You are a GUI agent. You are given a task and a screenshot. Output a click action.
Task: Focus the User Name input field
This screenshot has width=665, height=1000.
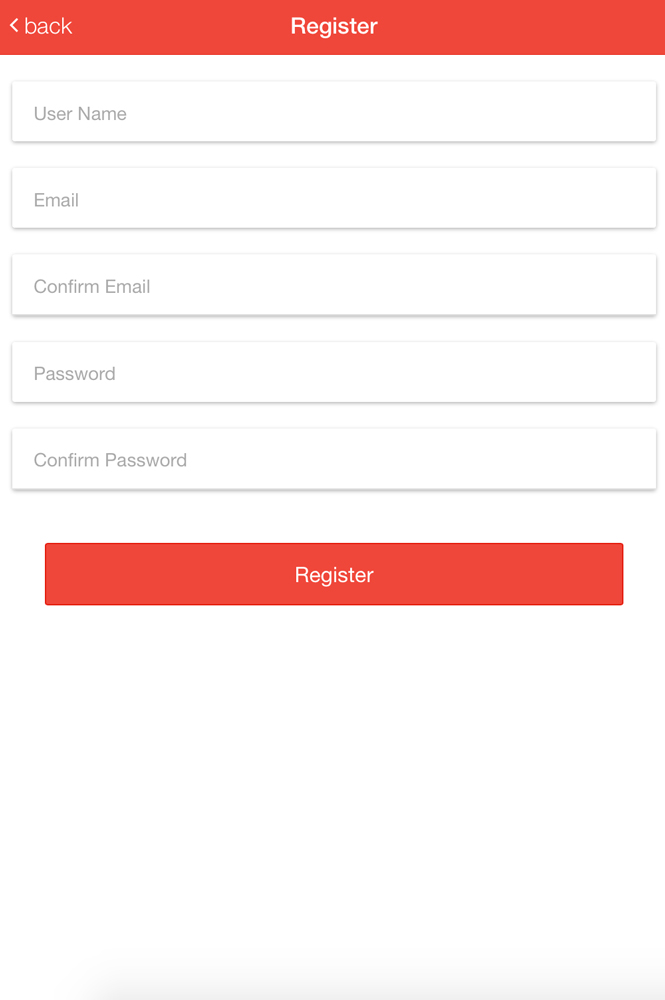click(x=334, y=112)
